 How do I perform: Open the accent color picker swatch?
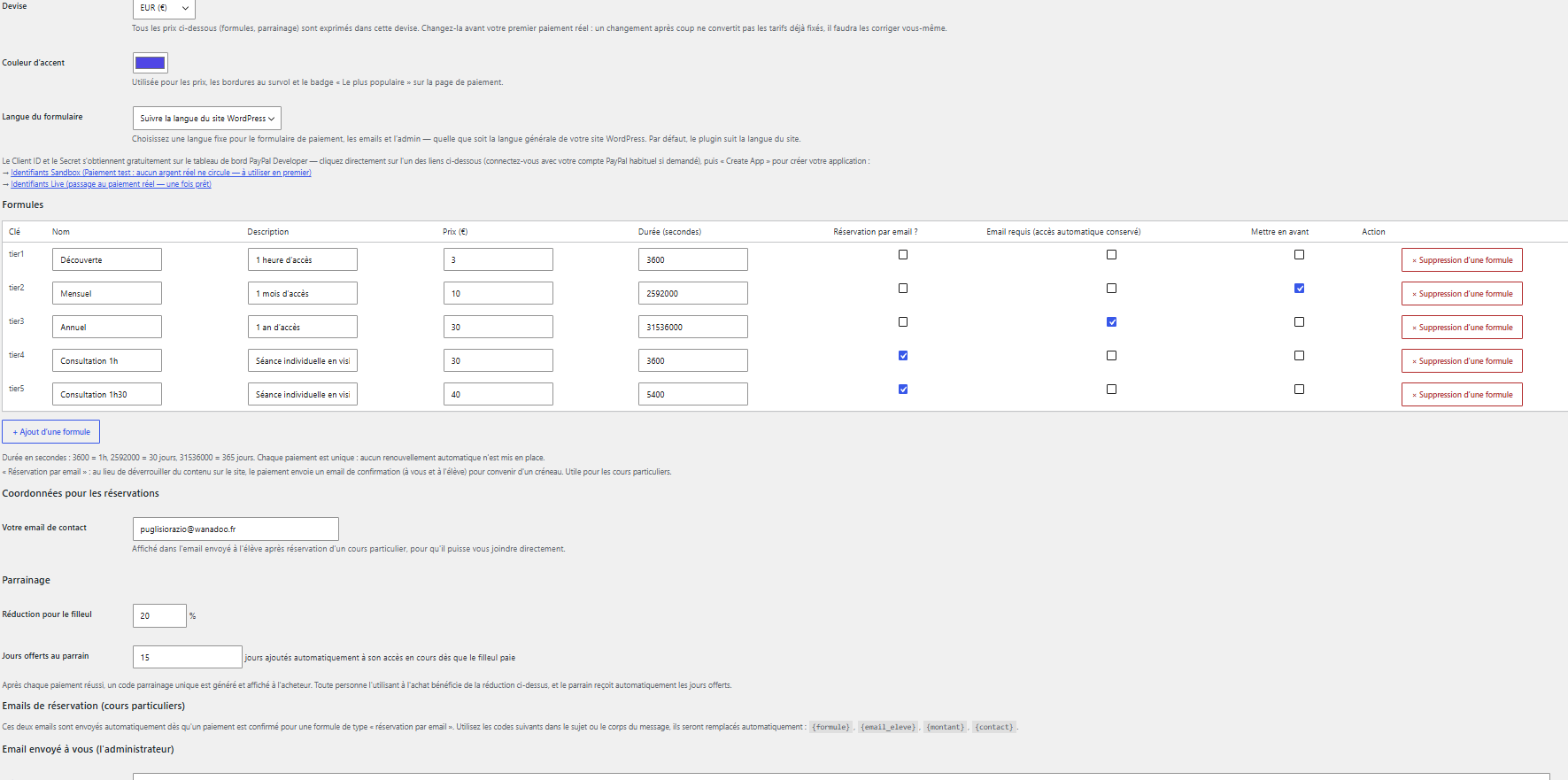(x=150, y=63)
